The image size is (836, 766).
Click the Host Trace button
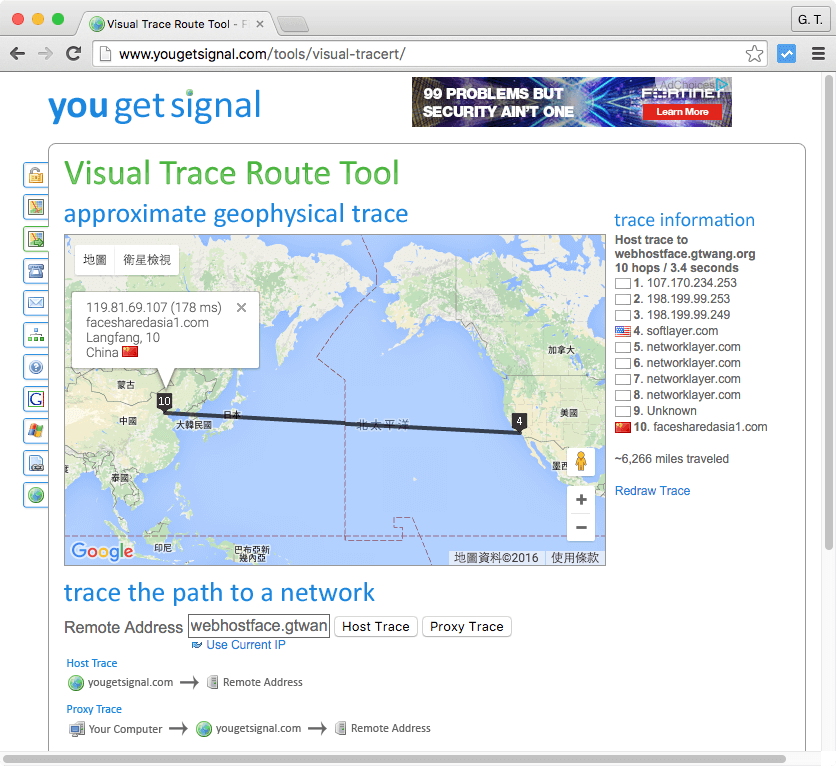375,627
